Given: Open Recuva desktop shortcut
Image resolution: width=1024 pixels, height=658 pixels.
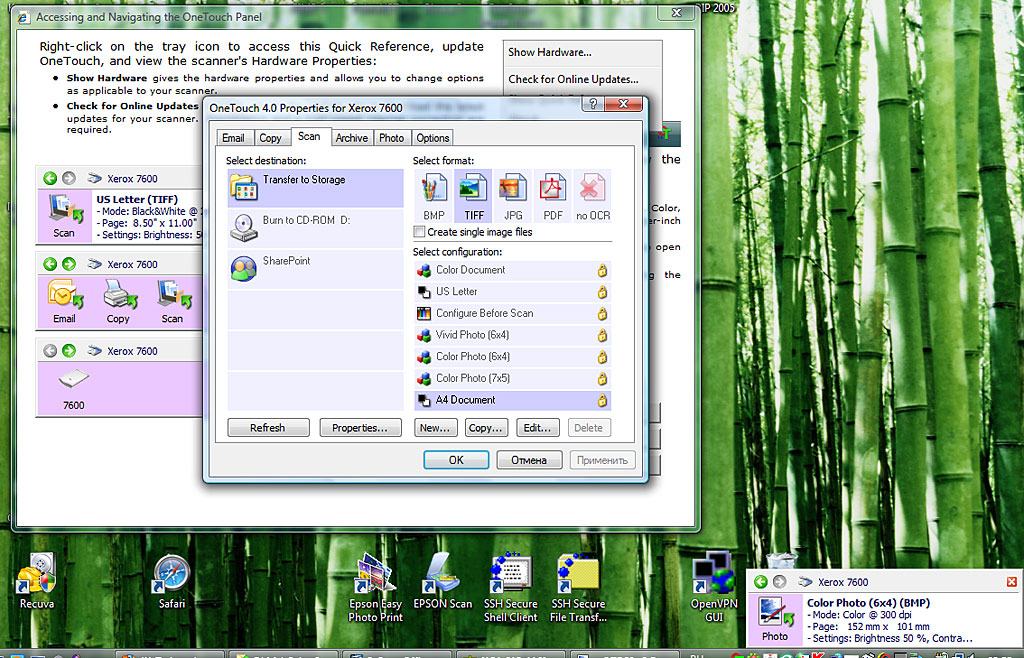Looking at the screenshot, I should pos(37,582).
